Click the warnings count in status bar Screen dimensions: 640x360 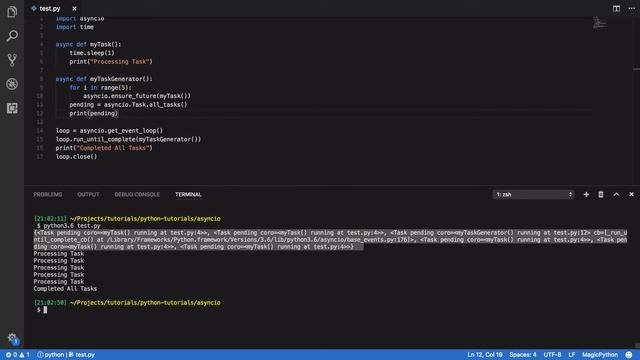click(24, 355)
